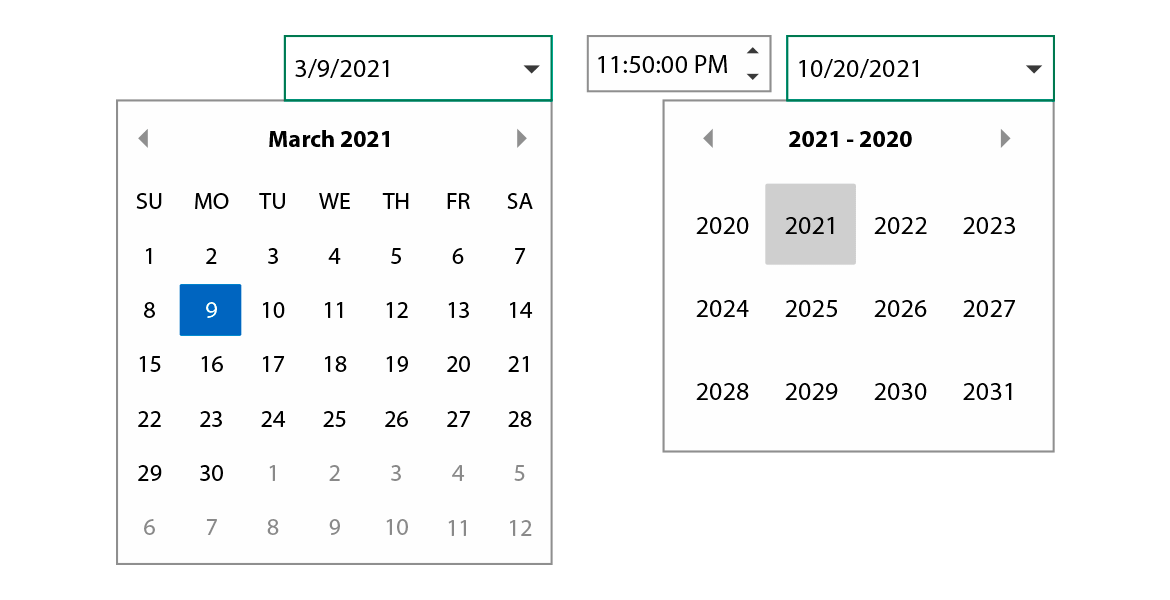Adjust the time value with the spinner control

click(x=753, y=63)
